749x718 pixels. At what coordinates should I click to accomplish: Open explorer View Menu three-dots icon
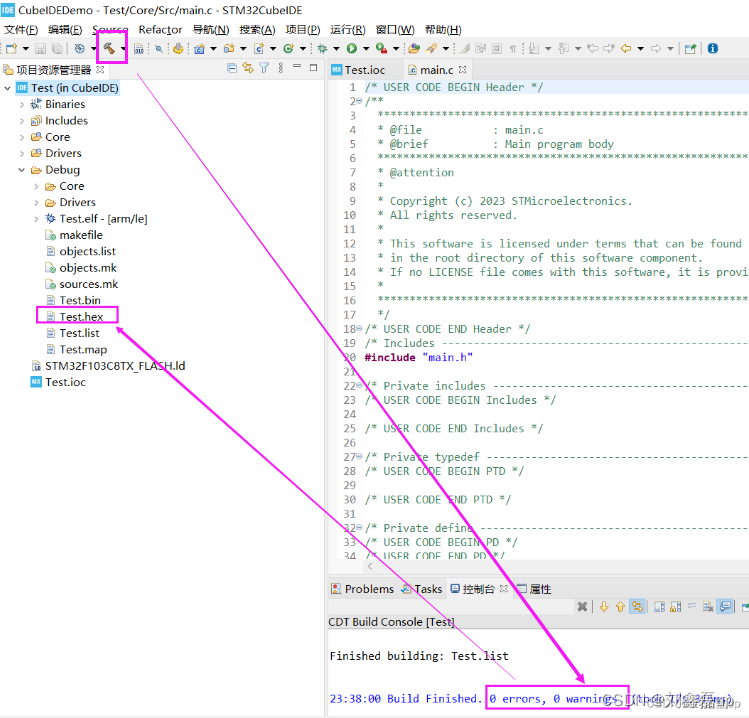pos(281,68)
